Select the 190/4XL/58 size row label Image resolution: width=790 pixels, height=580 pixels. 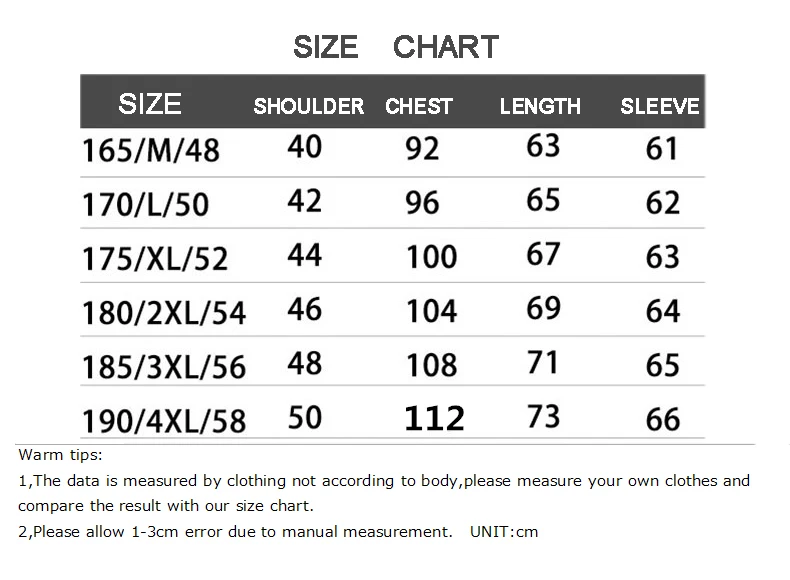[x=164, y=420]
